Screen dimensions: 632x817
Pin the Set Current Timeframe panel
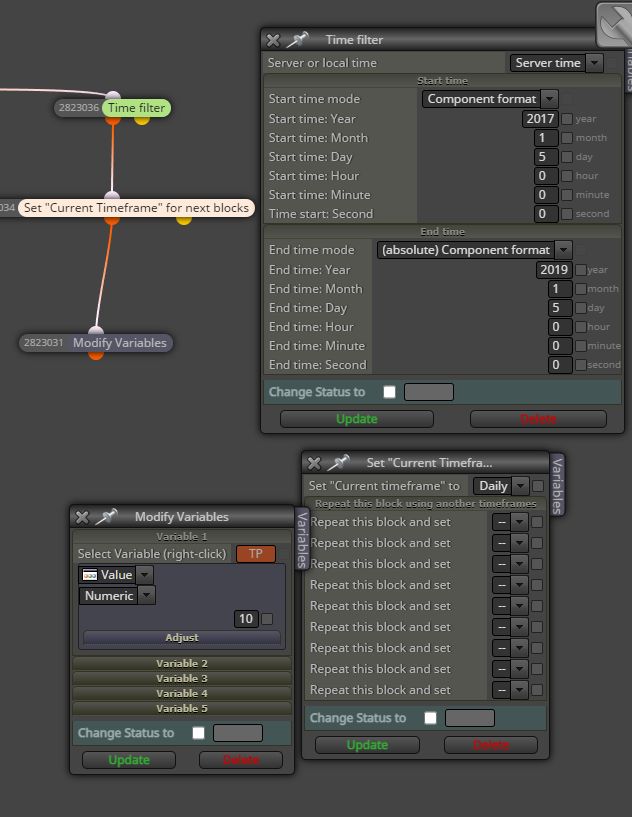tap(339, 463)
